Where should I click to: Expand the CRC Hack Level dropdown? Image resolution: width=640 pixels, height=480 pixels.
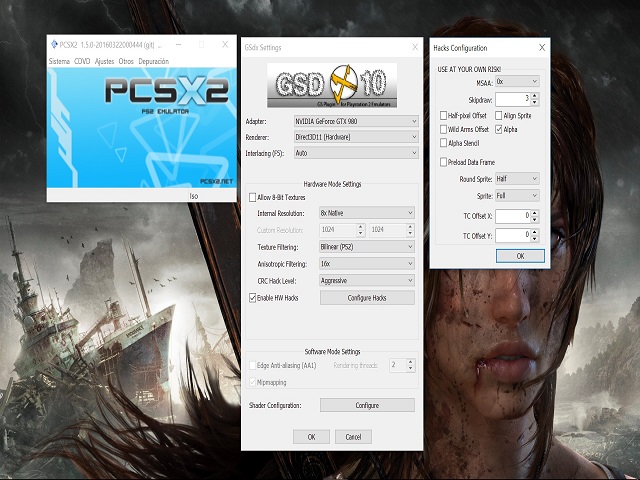pos(367,280)
